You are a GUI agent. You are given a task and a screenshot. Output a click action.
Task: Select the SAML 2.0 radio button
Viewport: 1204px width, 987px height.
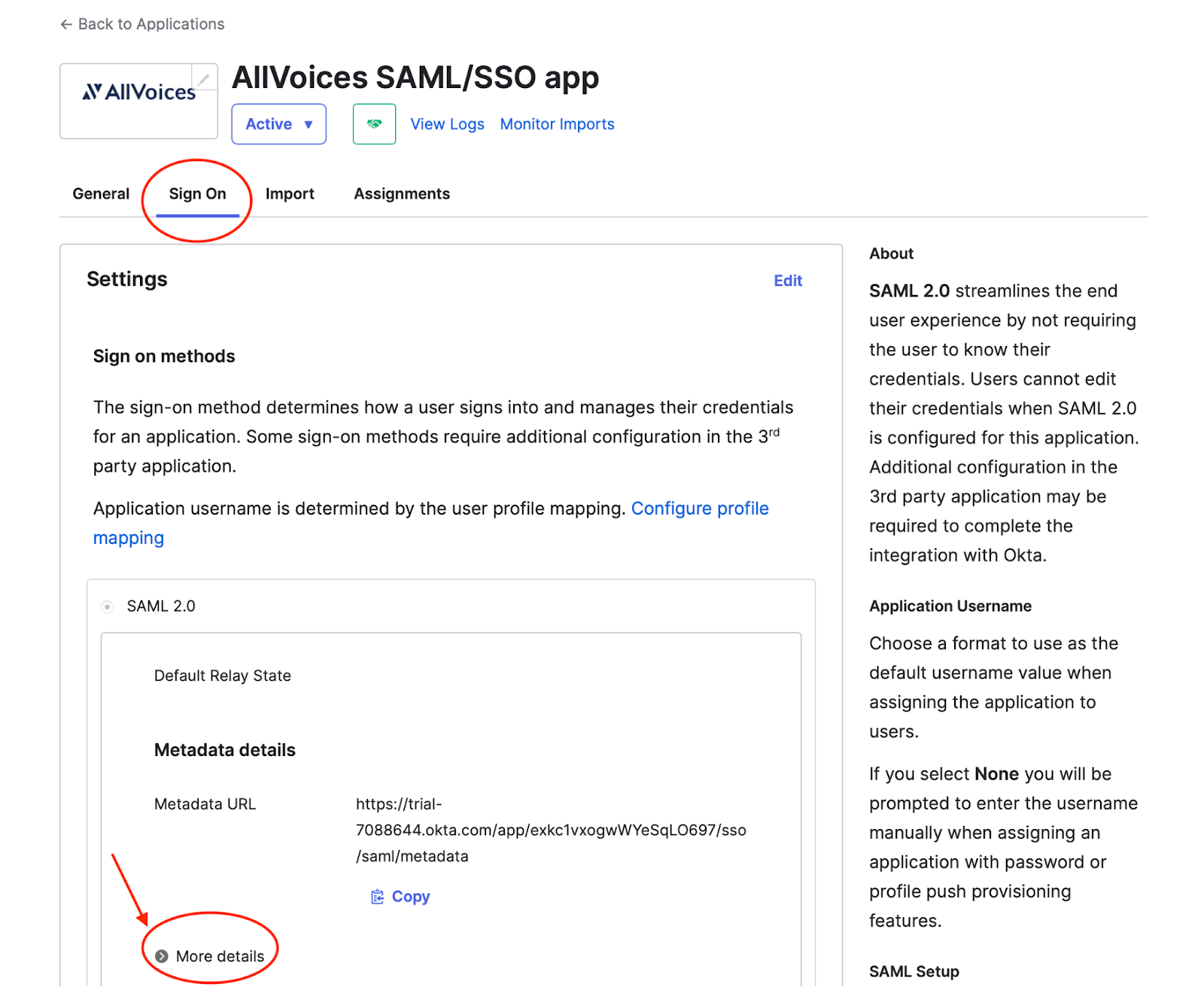pyautogui.click(x=108, y=606)
